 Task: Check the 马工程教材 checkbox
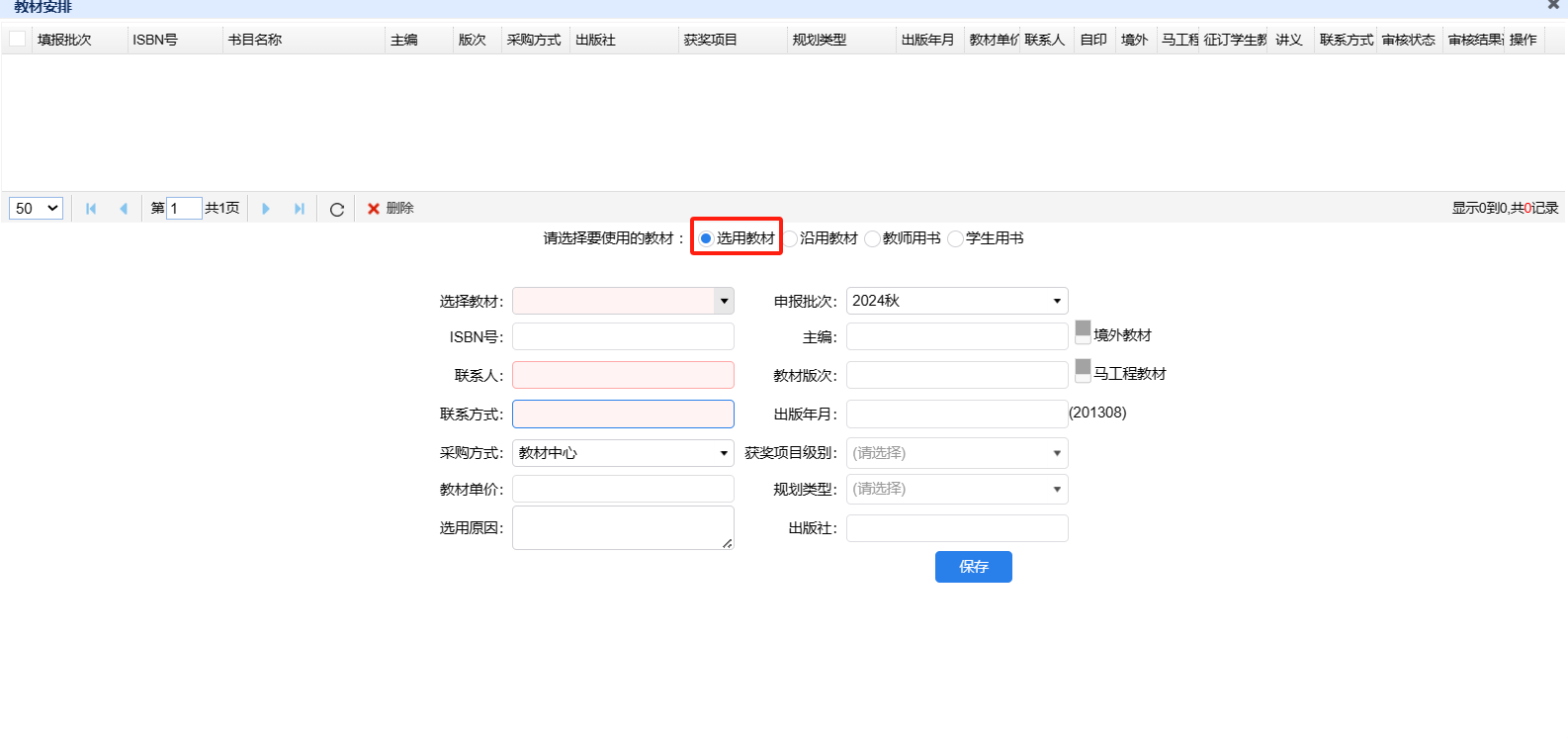click(1083, 372)
